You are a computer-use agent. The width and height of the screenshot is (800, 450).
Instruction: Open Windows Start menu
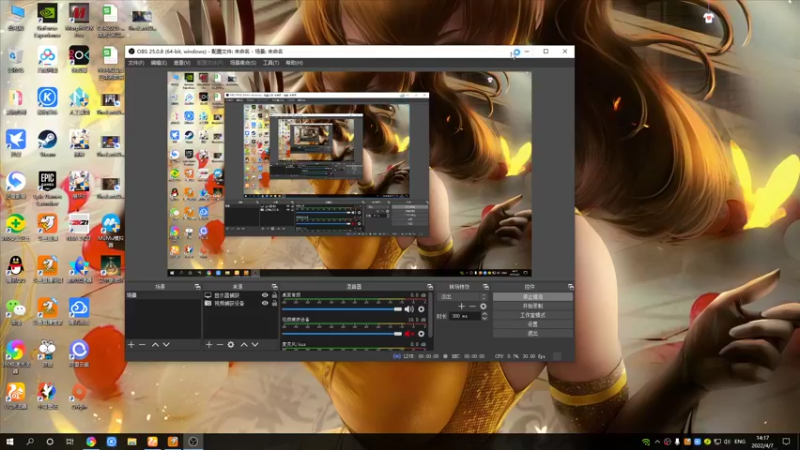click(9, 441)
